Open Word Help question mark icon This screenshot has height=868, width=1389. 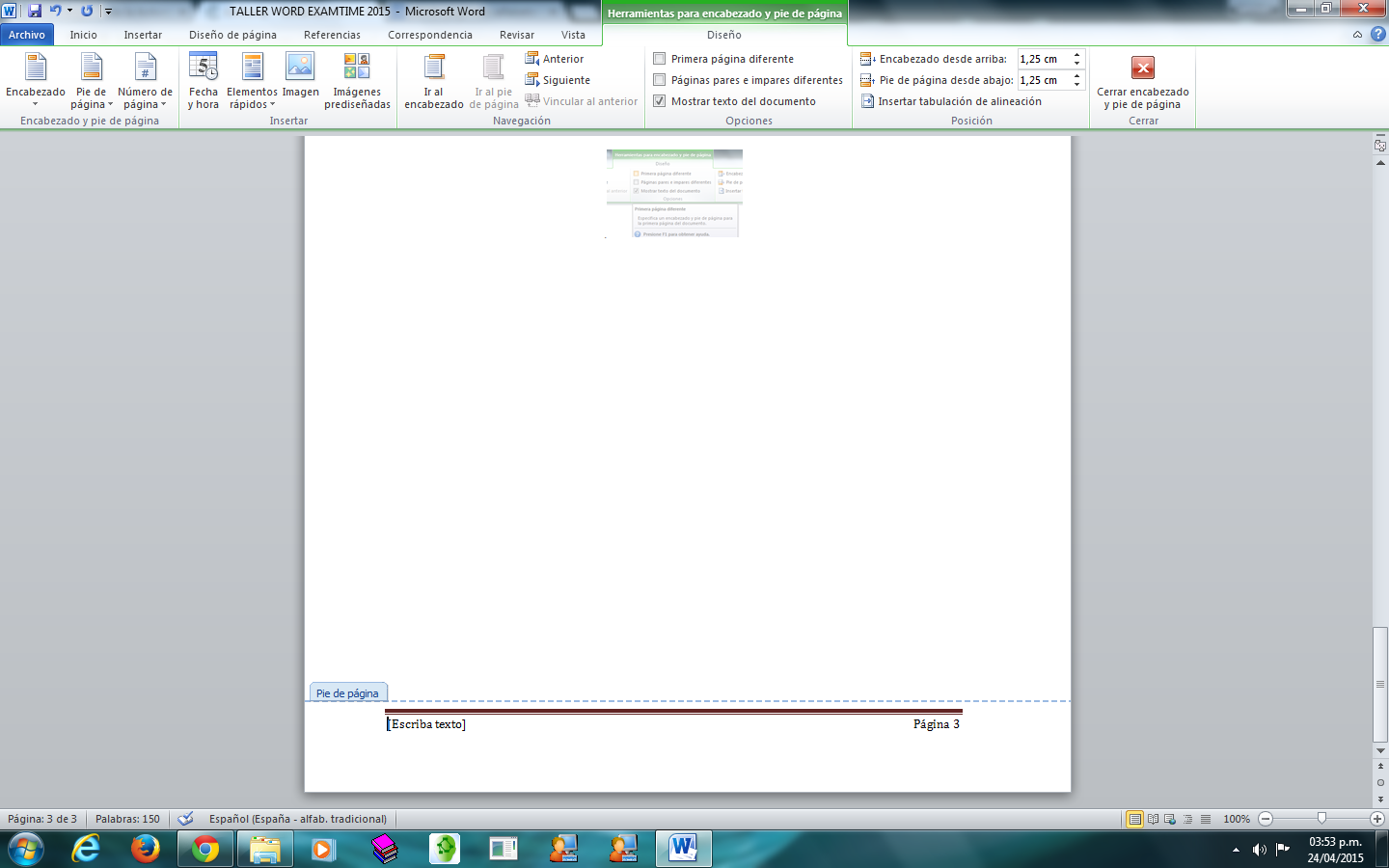pyautogui.click(x=1377, y=34)
